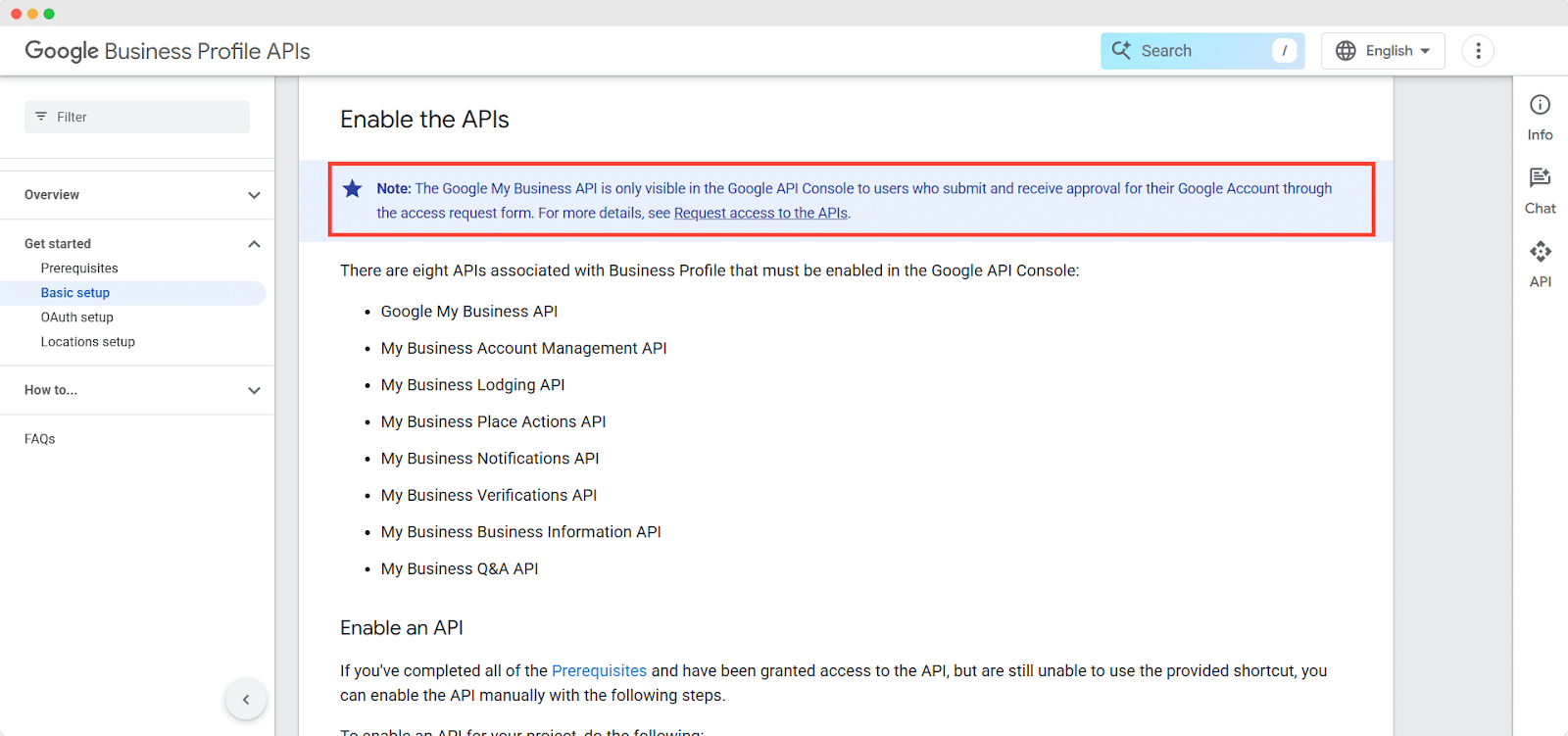Click the macOS green fullscreen button
1568x736 pixels.
[49, 14]
